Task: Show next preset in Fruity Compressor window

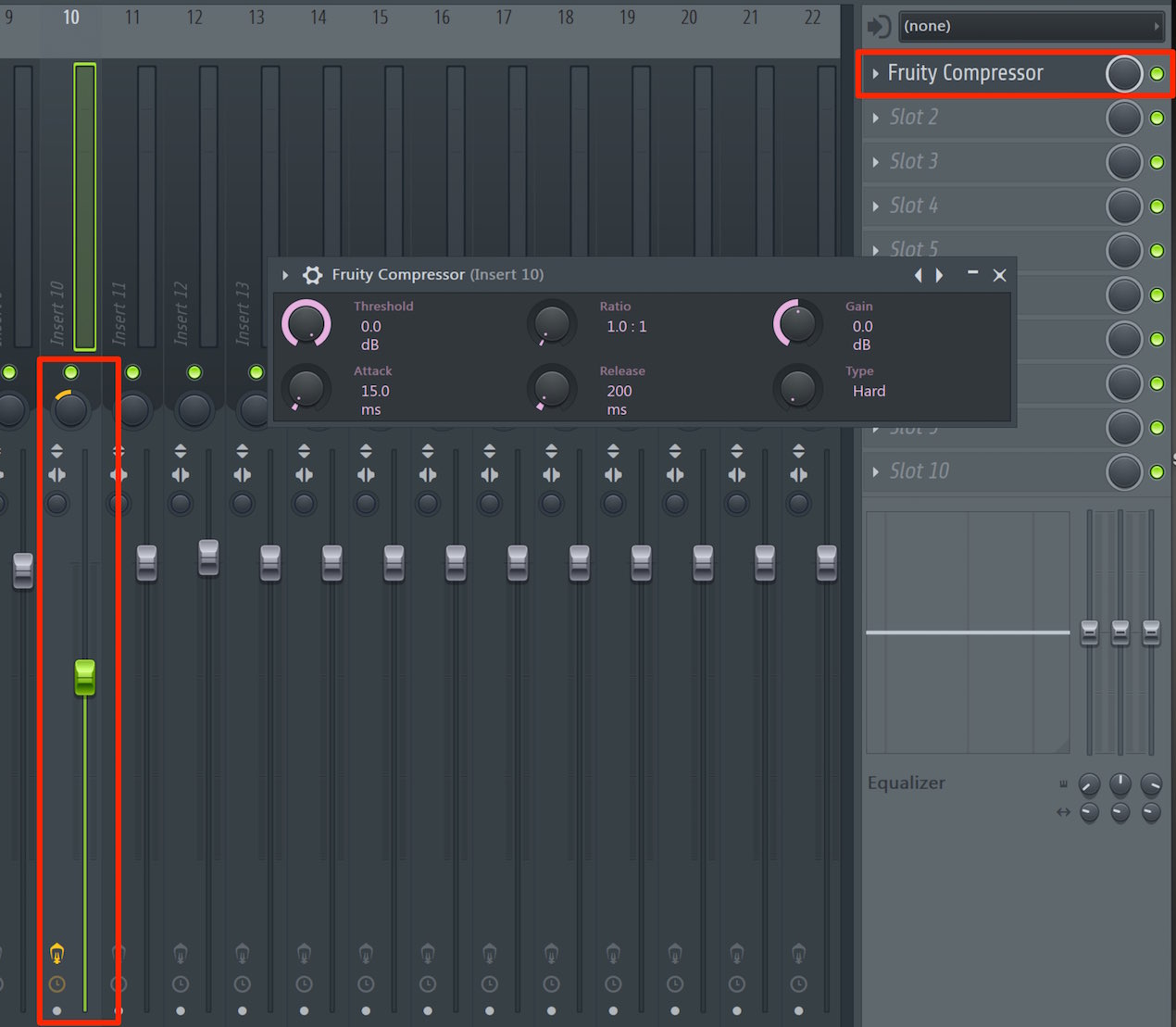Action: tap(939, 275)
